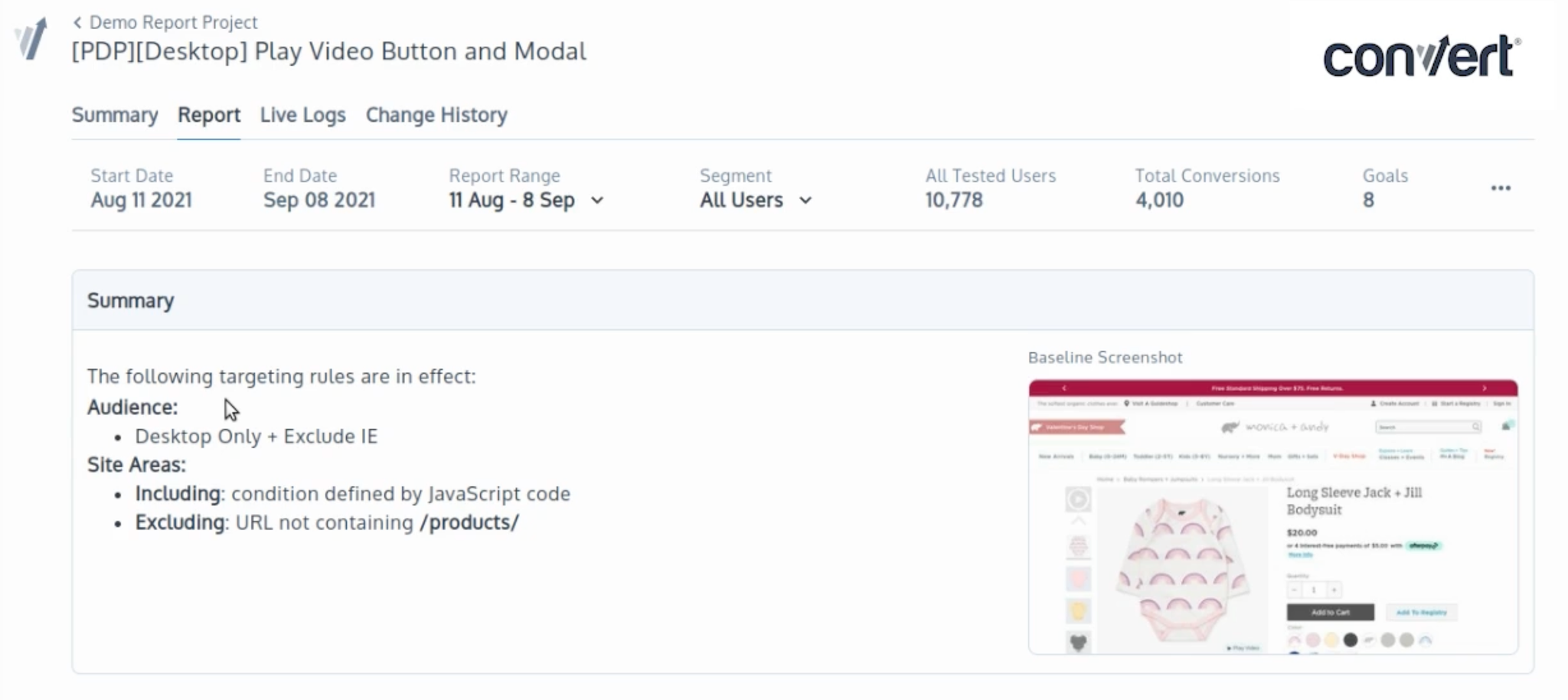Click the Convert arrow logo icon

tap(32, 39)
